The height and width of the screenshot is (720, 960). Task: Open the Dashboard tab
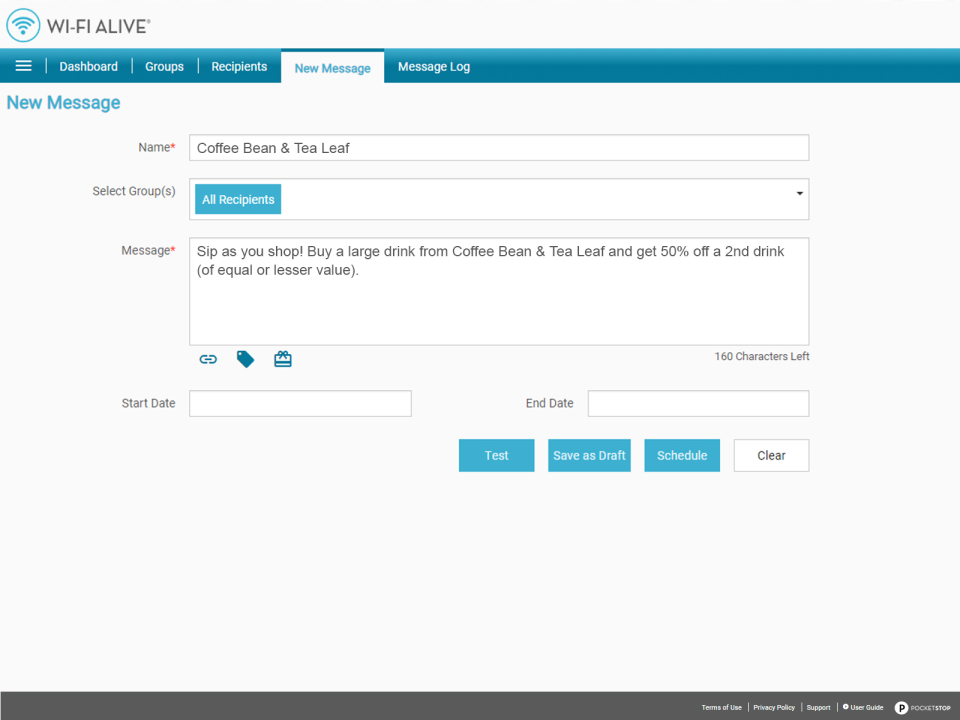88,66
